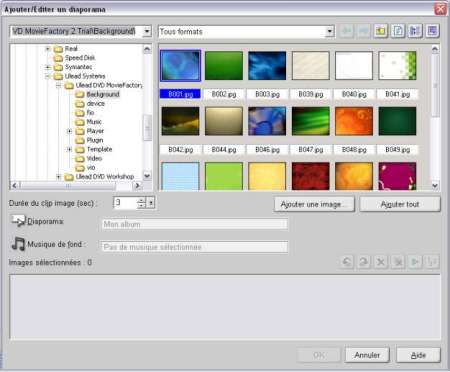Select the B041.jpg thumbnail

pos(397,66)
